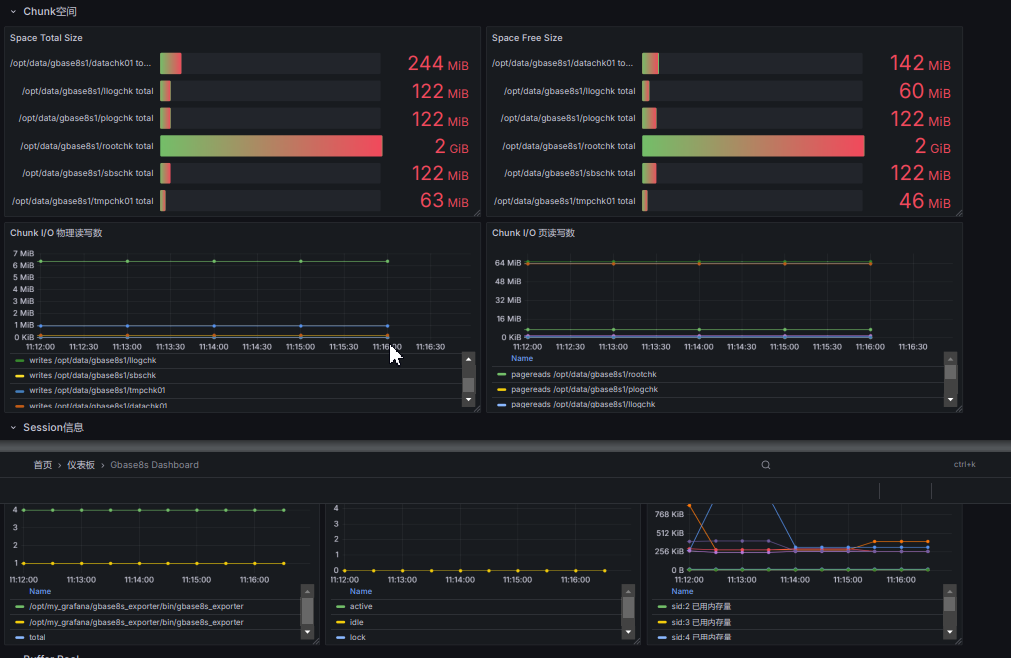Click resize handle of Space Free Size panel
The image size is (1011, 658).
tap(959, 213)
